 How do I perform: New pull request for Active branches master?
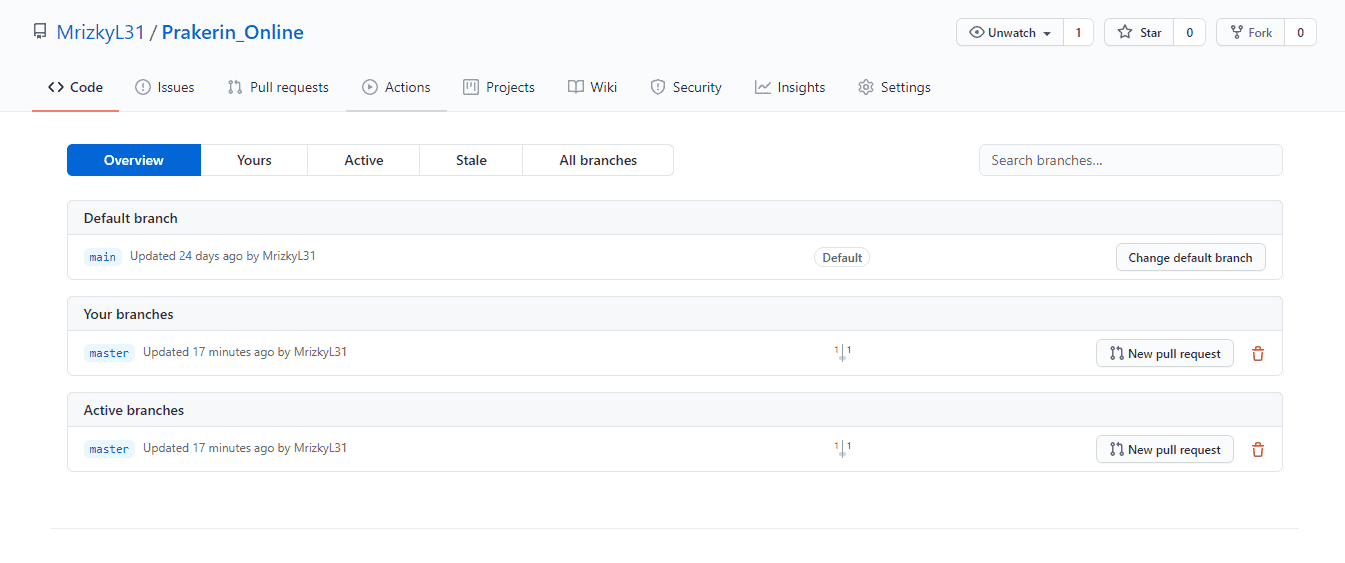click(1165, 449)
